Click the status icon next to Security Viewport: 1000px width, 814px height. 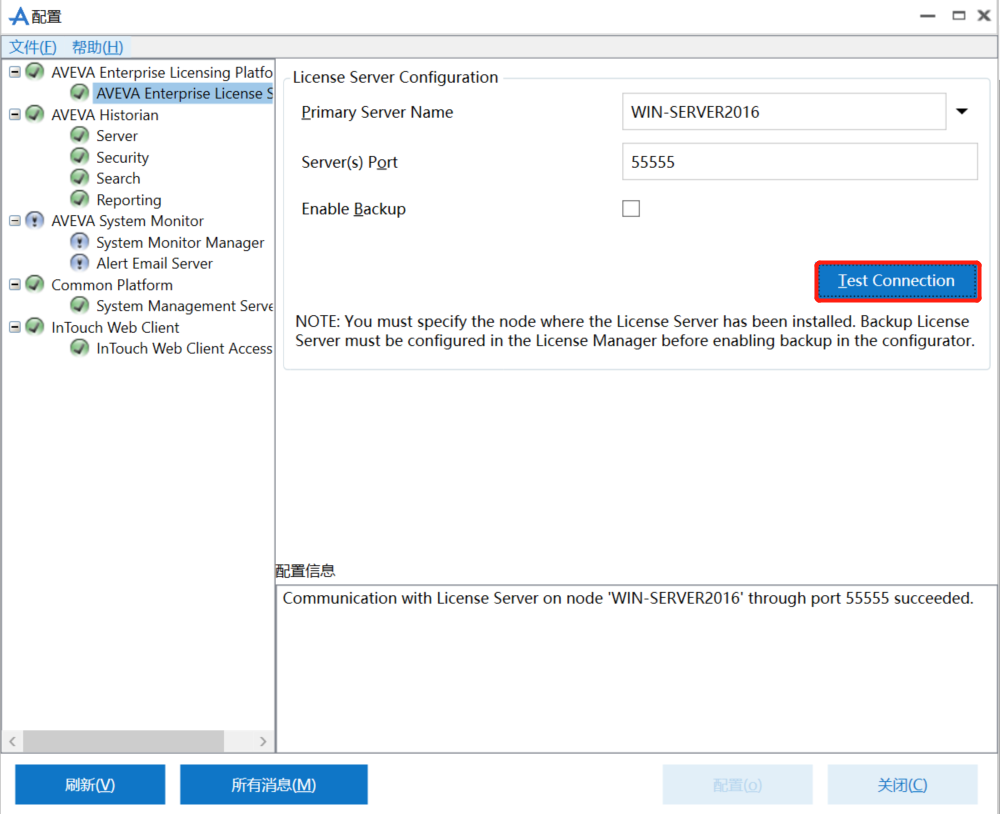point(80,157)
